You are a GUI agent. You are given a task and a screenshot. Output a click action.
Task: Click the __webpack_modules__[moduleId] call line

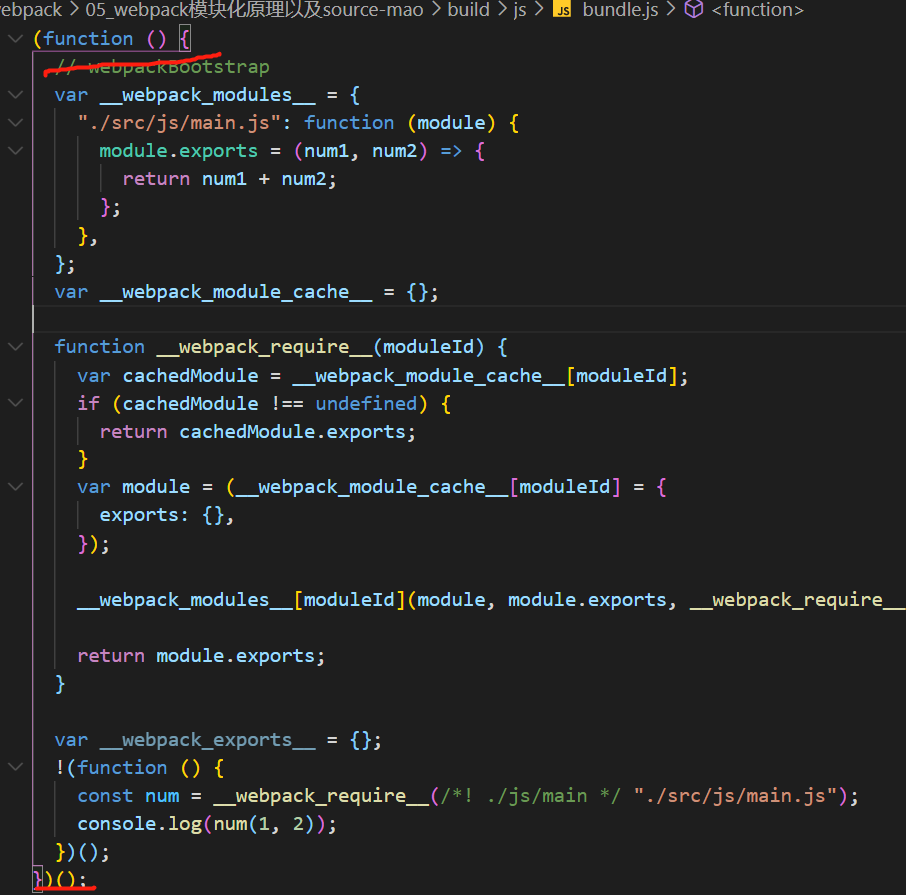(x=491, y=600)
